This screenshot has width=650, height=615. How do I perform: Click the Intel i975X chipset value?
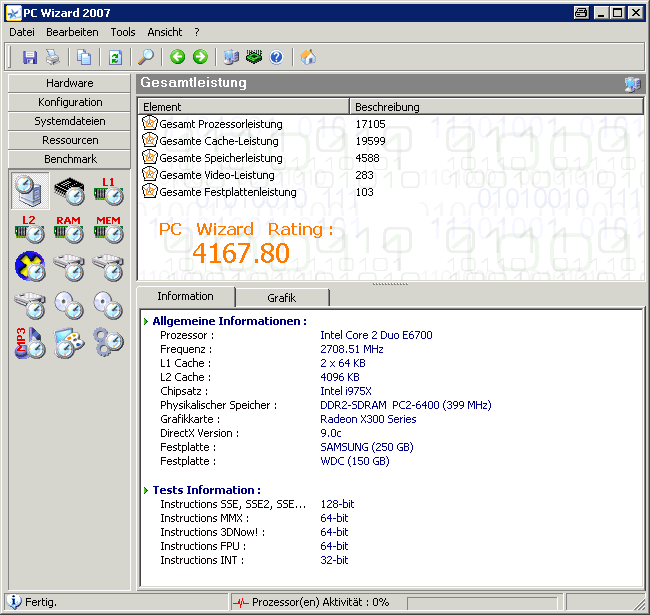point(346,391)
